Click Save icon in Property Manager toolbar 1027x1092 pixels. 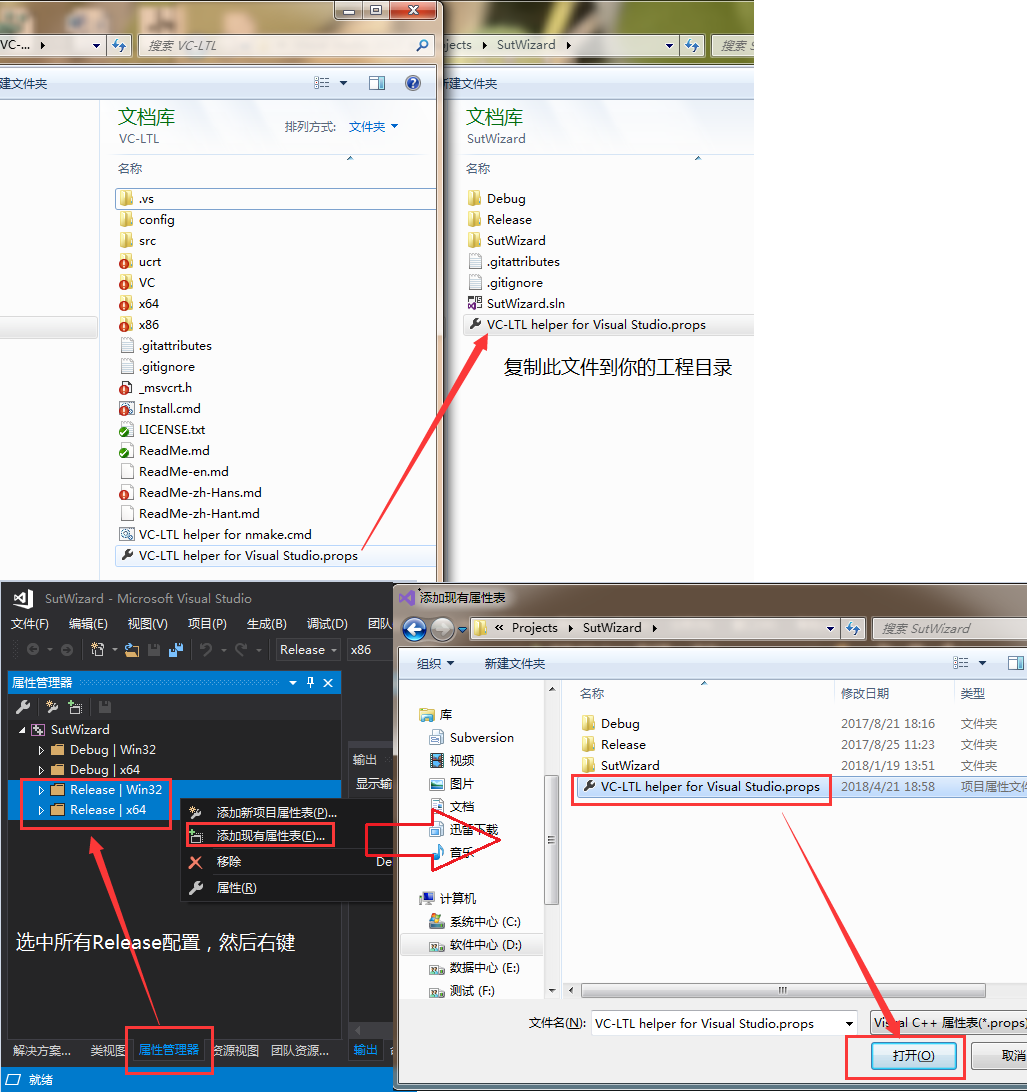click(x=104, y=708)
